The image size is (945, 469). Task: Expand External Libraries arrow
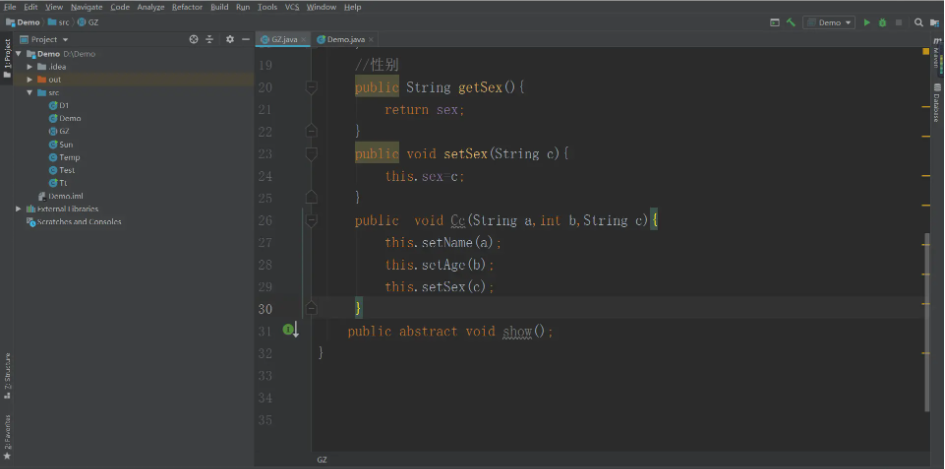point(19,209)
